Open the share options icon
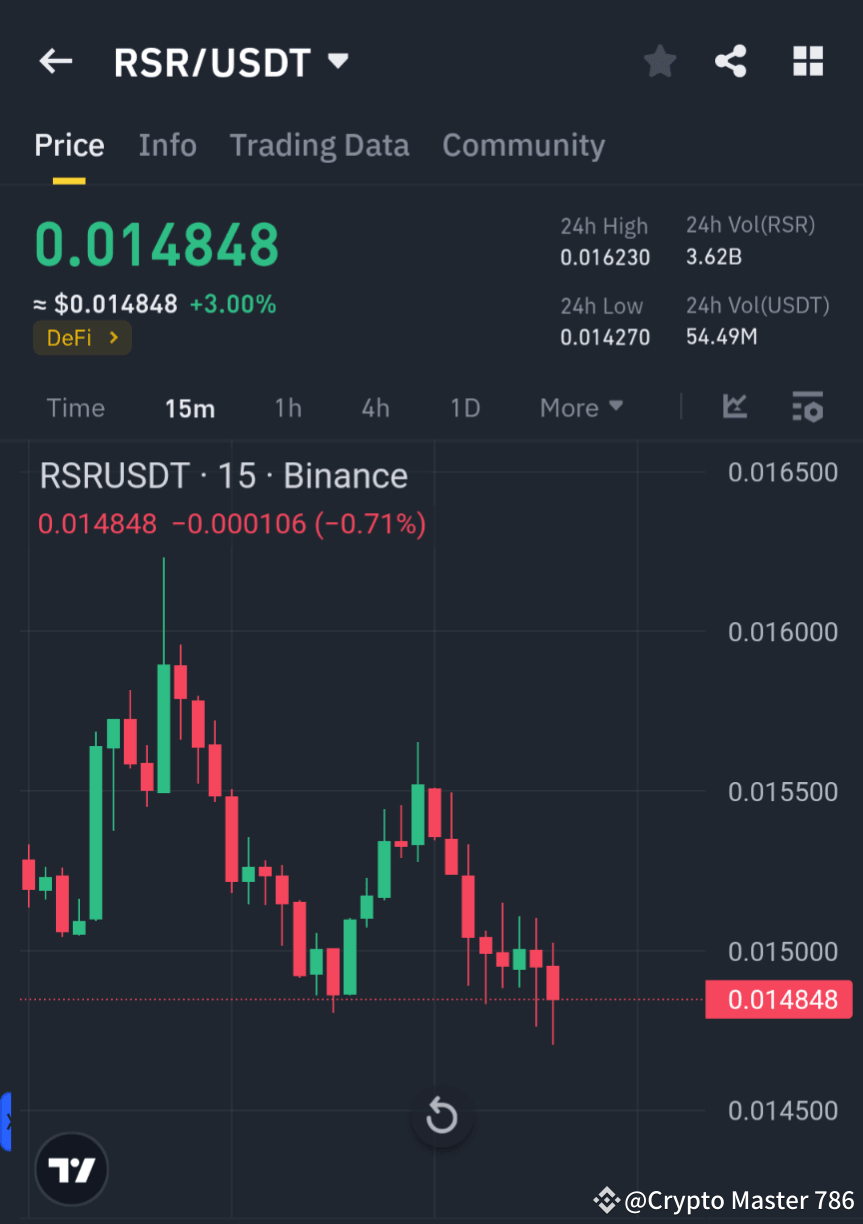The width and height of the screenshot is (863, 1224). click(731, 61)
